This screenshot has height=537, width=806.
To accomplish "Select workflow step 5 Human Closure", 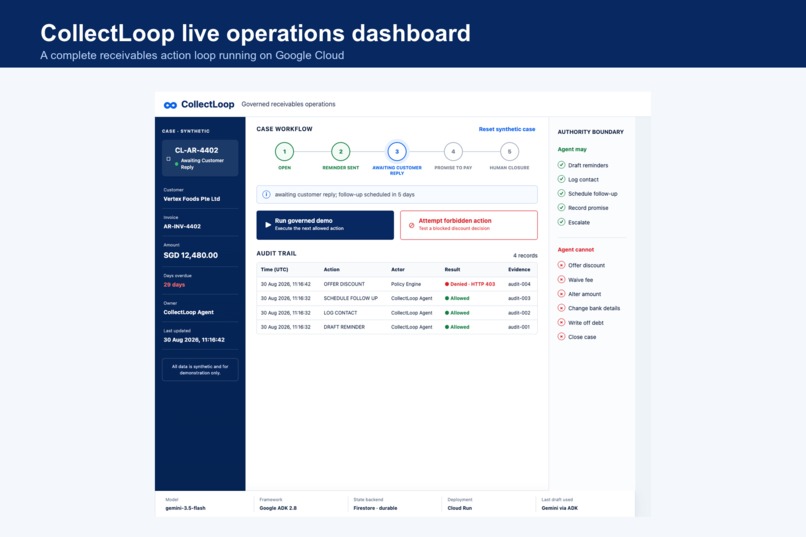I will tap(509, 152).
